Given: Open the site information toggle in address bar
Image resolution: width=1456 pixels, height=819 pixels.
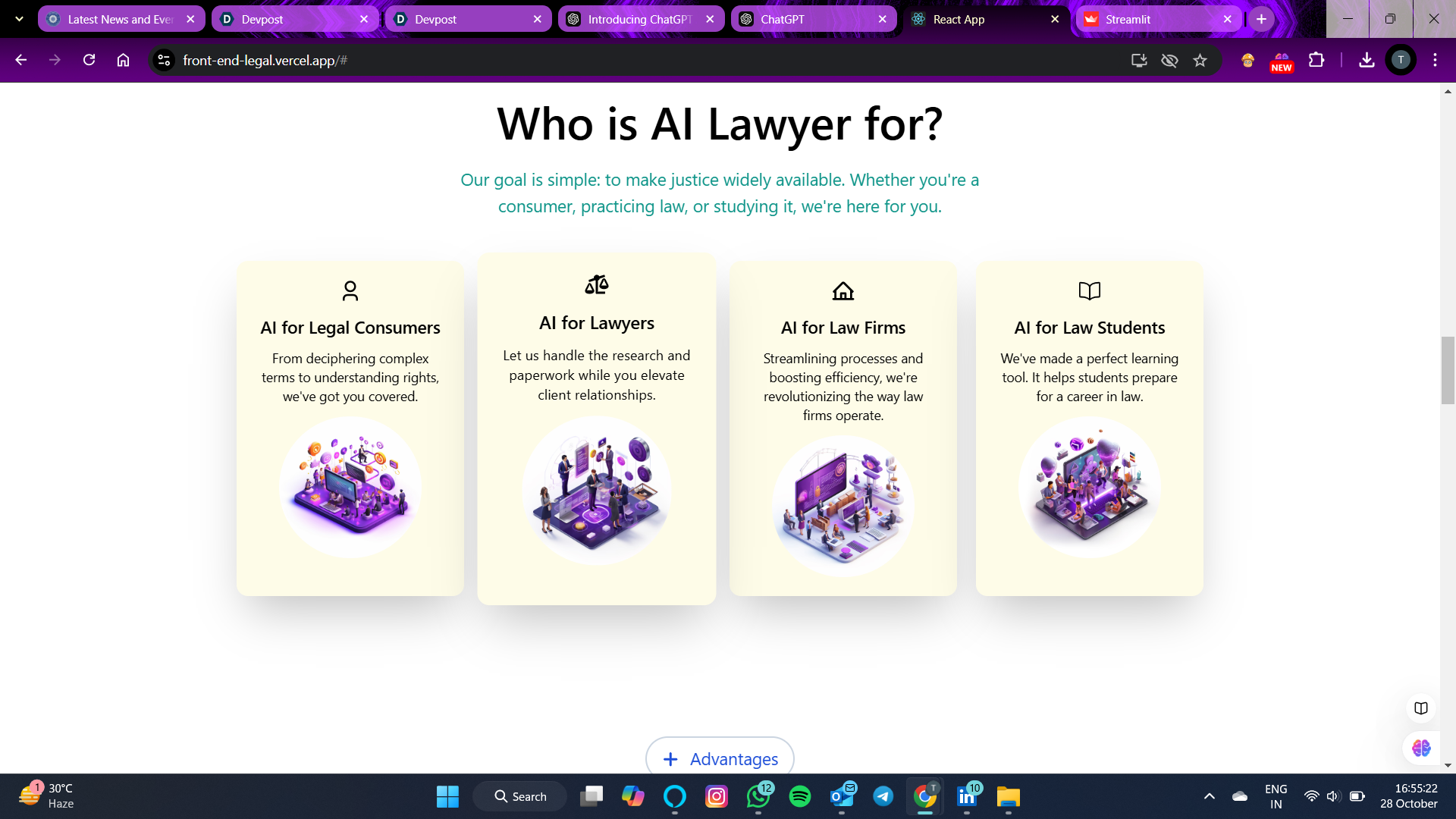Looking at the screenshot, I should [x=164, y=60].
